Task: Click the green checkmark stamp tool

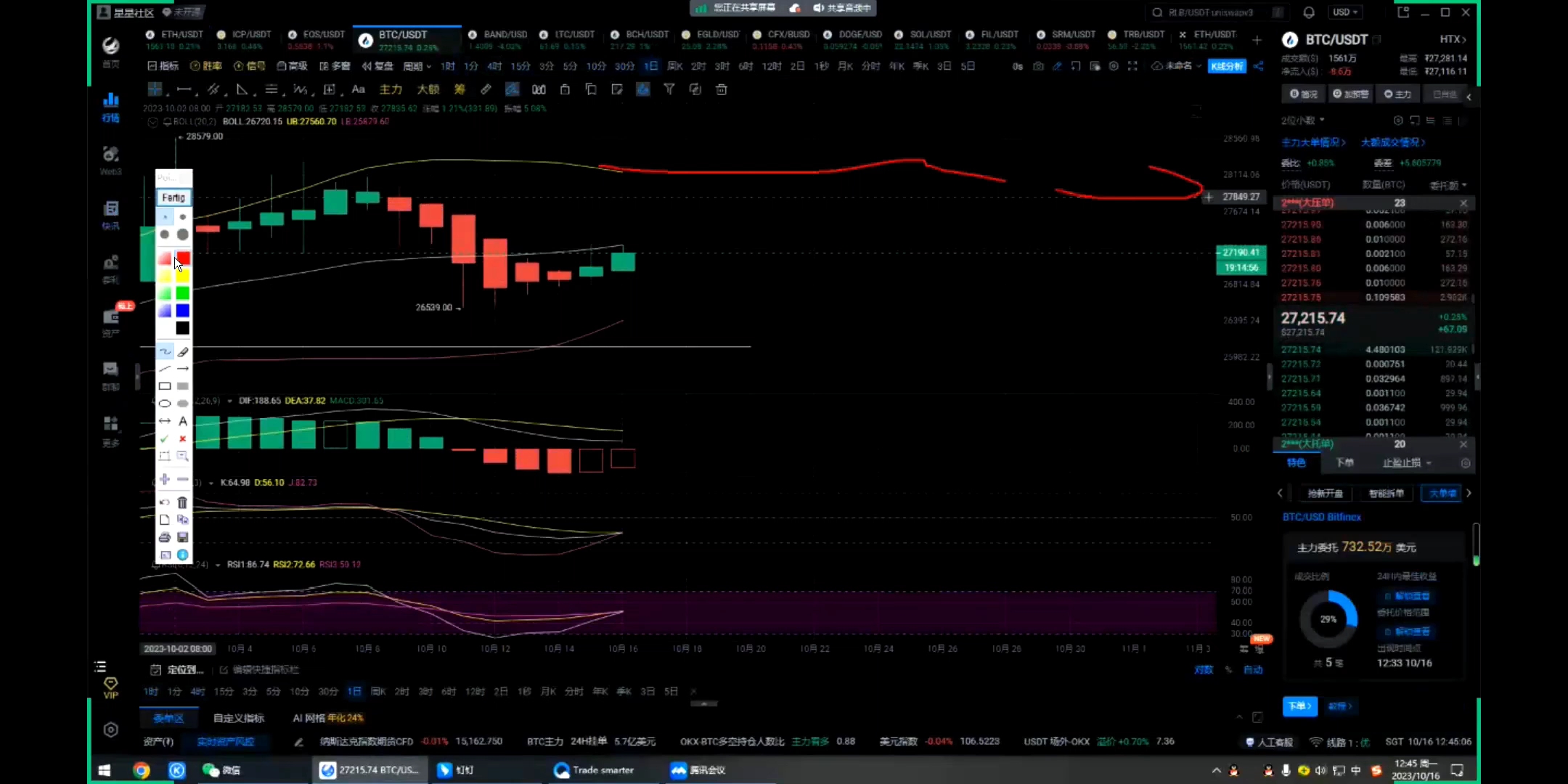Action: (165, 438)
